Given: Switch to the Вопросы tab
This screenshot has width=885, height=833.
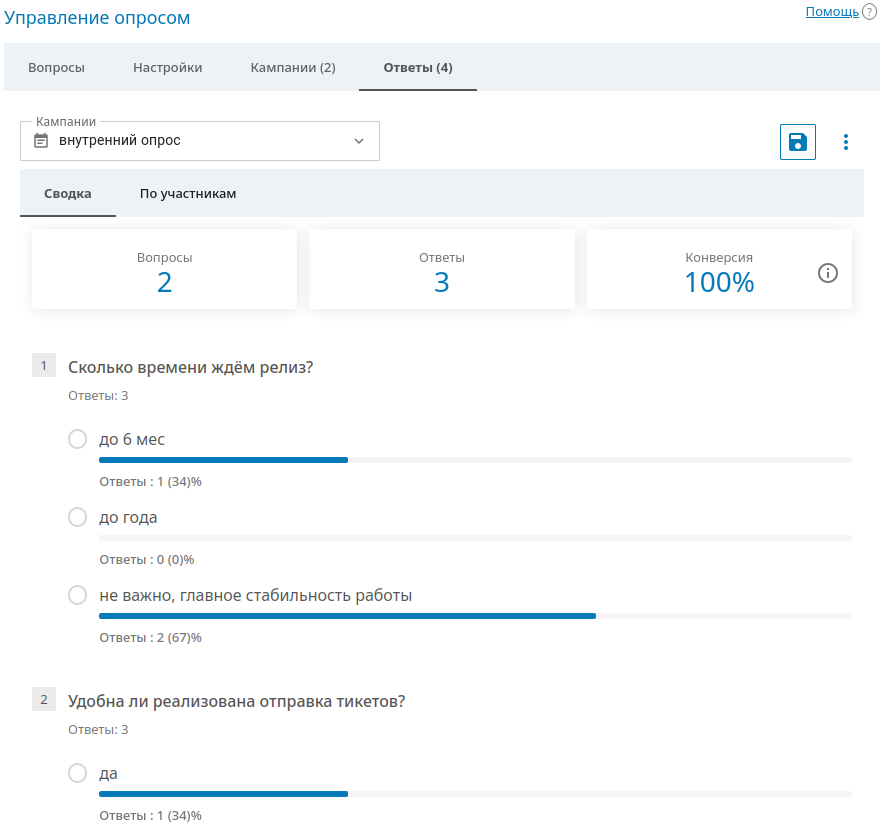Looking at the screenshot, I should pyautogui.click(x=56, y=68).
